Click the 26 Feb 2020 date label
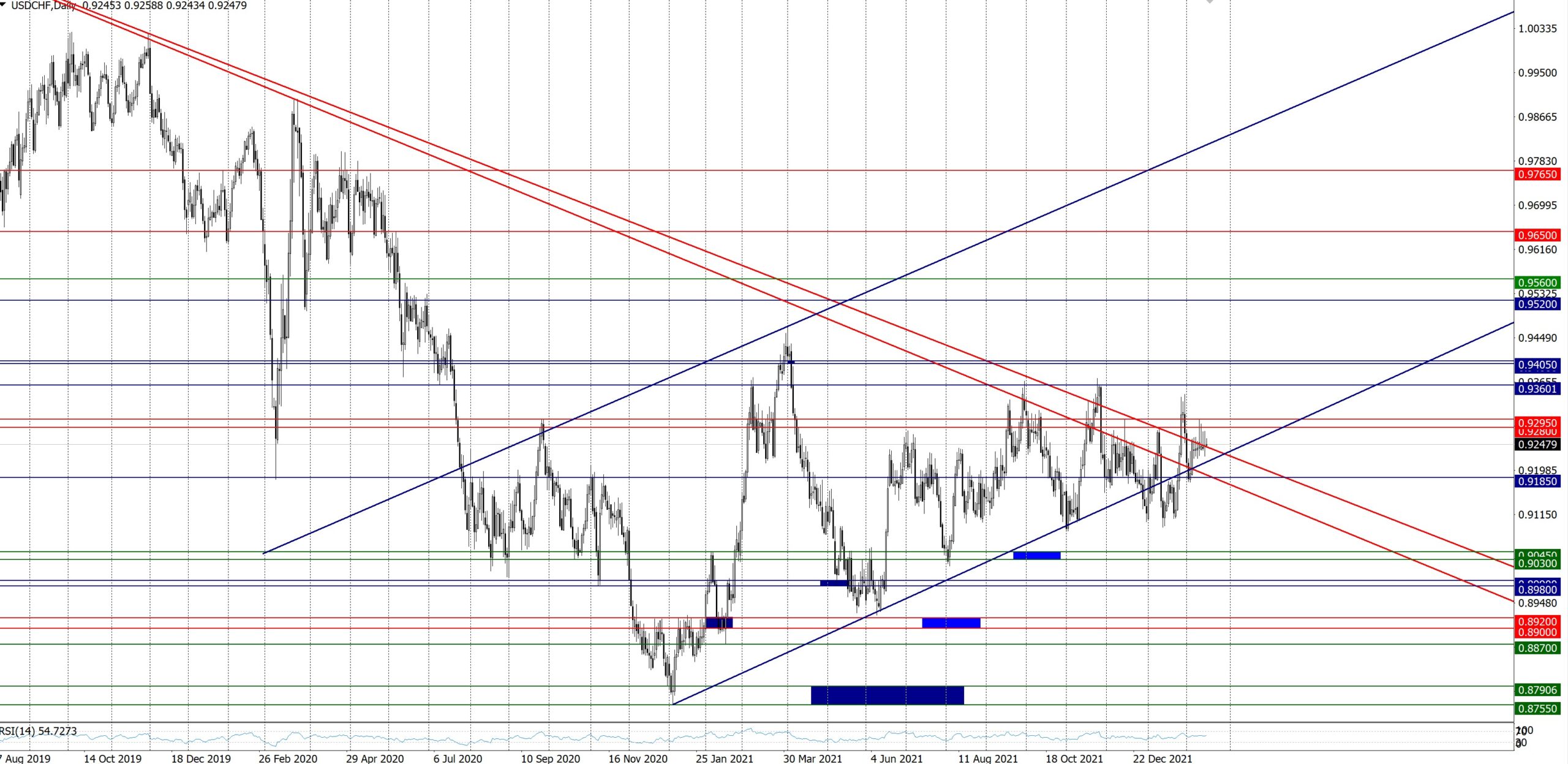 point(288,758)
